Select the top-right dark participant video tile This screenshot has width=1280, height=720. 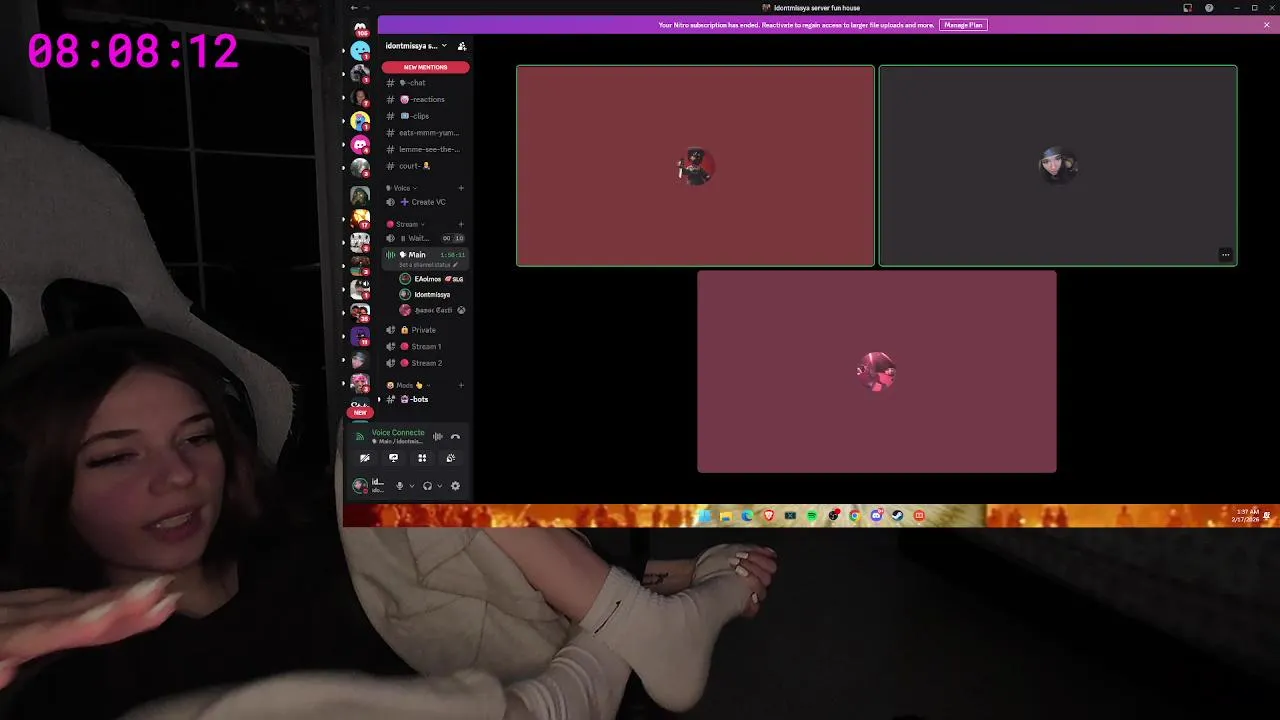coord(1058,166)
